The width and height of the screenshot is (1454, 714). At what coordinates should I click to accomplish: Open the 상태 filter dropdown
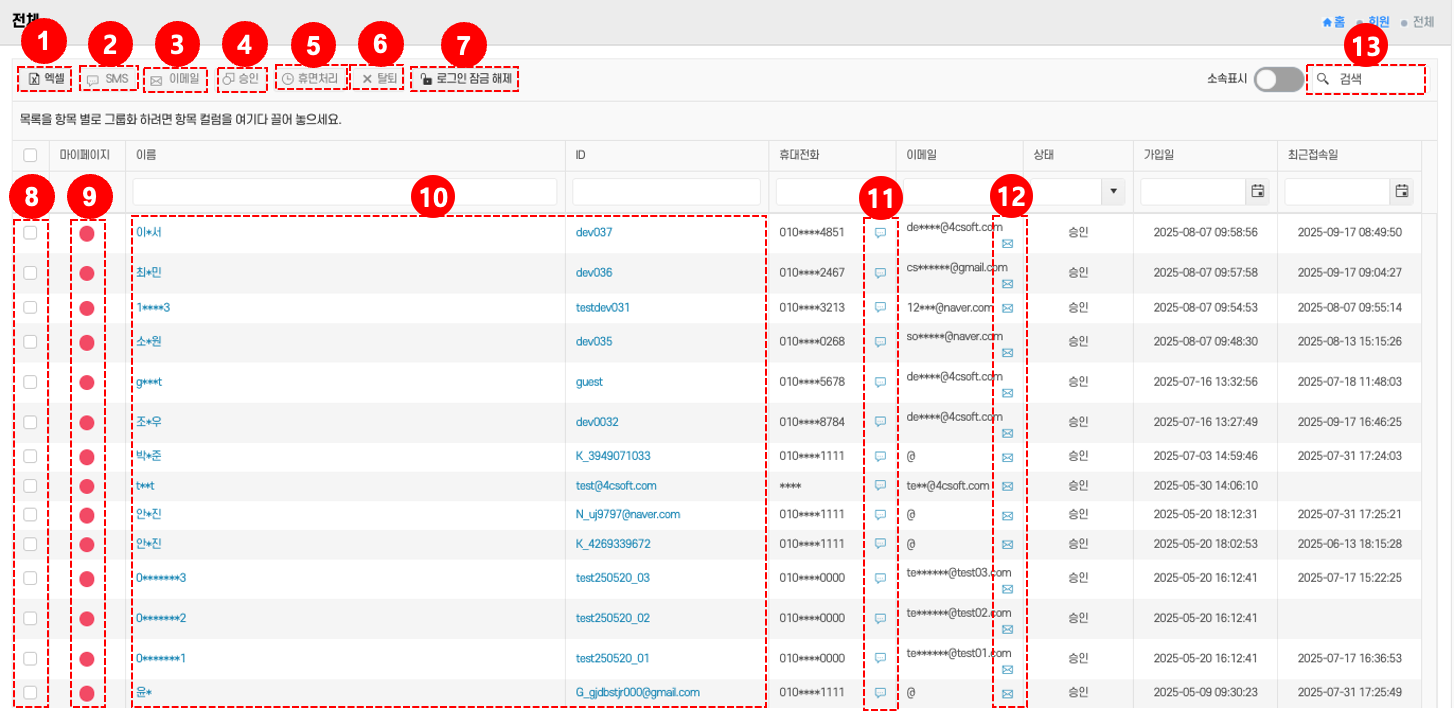[x=1113, y=191]
